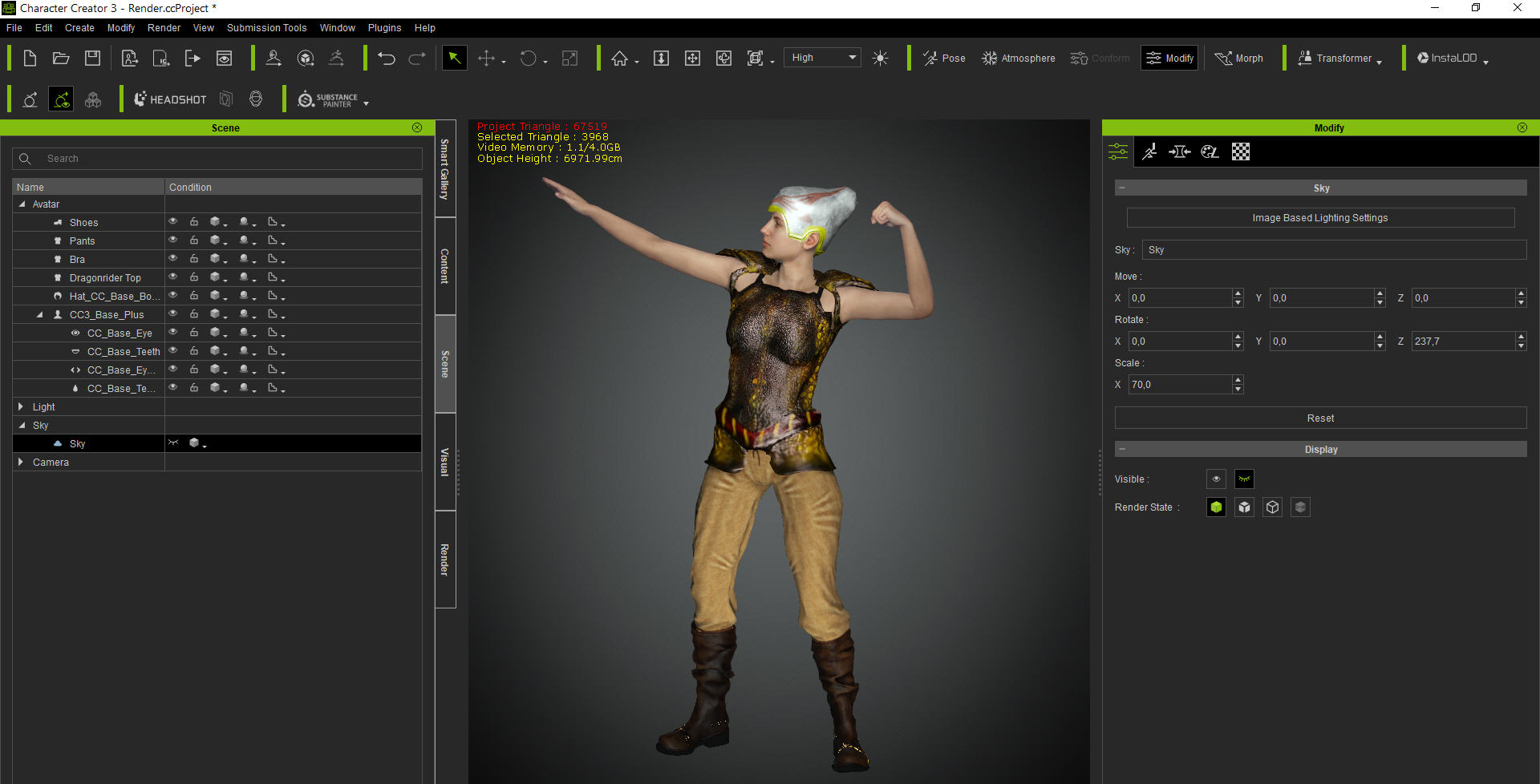This screenshot has height=784, width=1540.
Task: Switch to the Render side tab
Action: click(445, 560)
